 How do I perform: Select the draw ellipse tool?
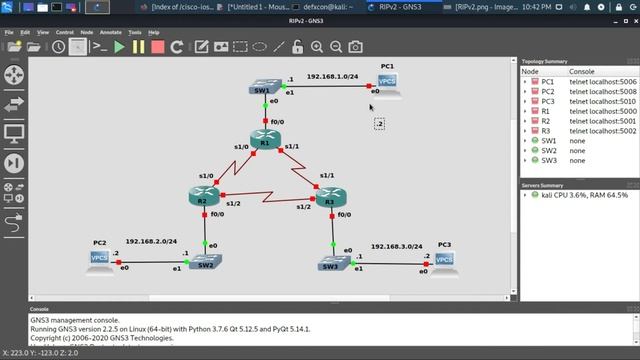259,47
